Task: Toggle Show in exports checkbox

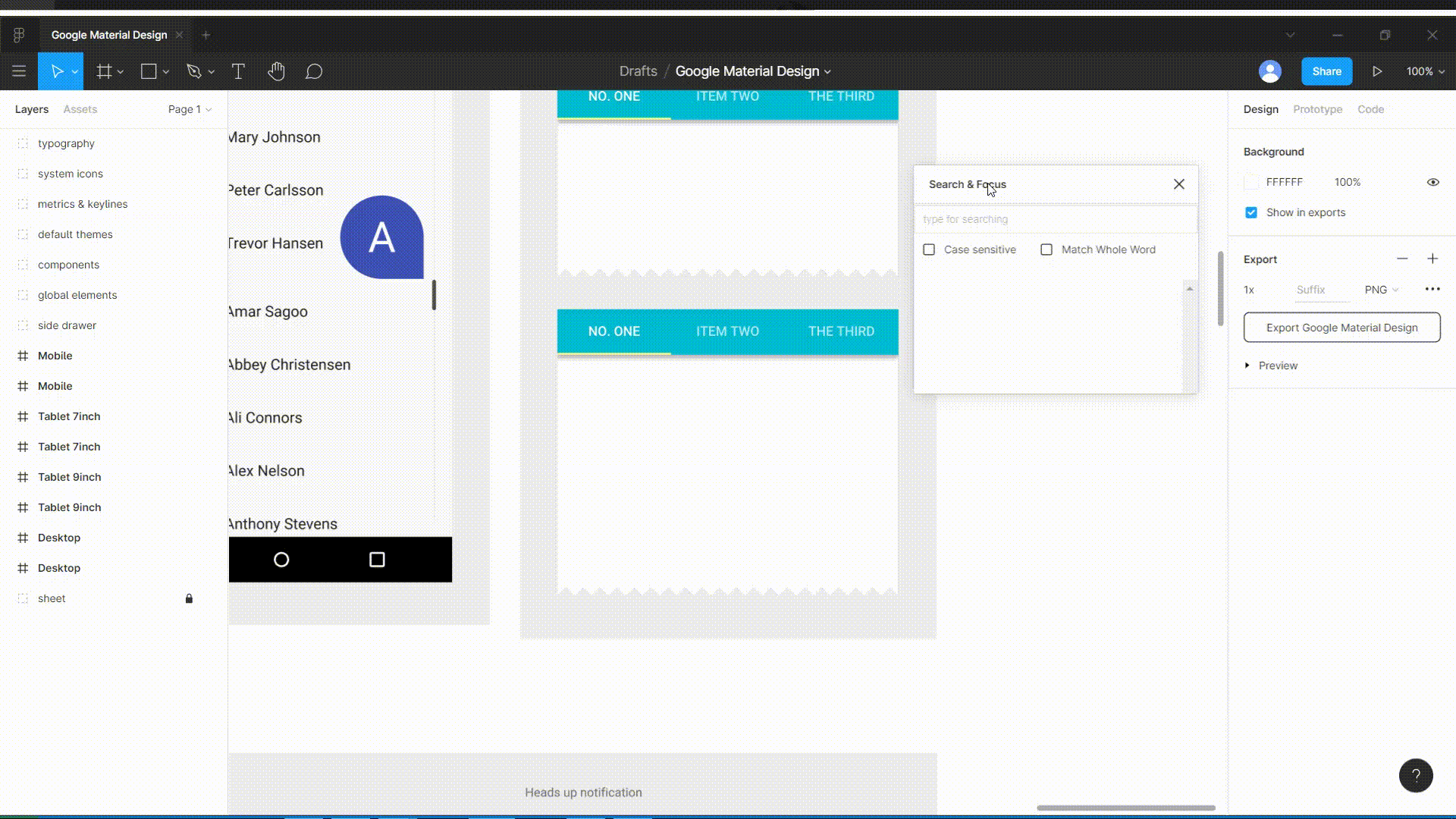Action: point(1251,212)
